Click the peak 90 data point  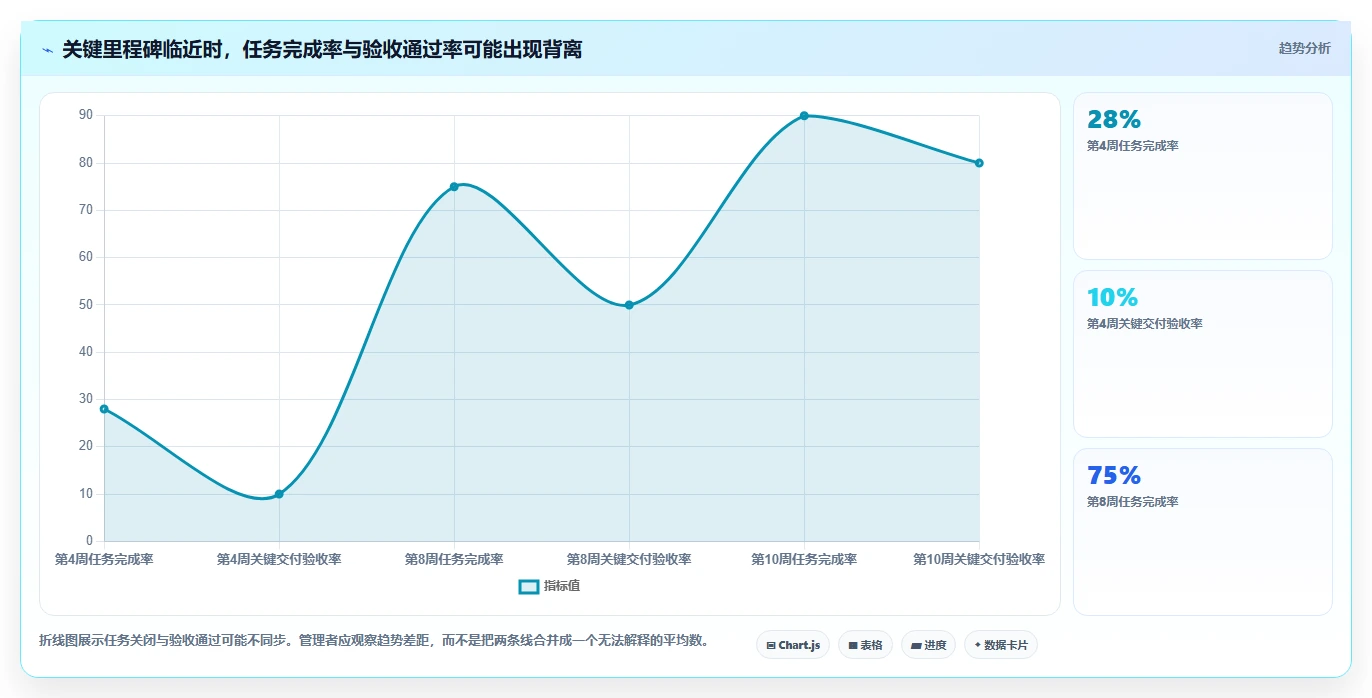pos(804,116)
